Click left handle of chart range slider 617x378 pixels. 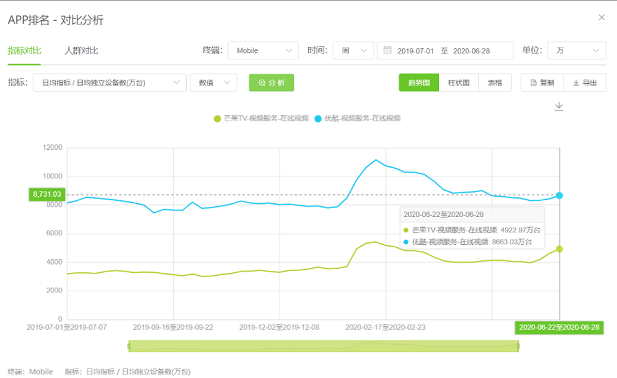click(x=129, y=346)
